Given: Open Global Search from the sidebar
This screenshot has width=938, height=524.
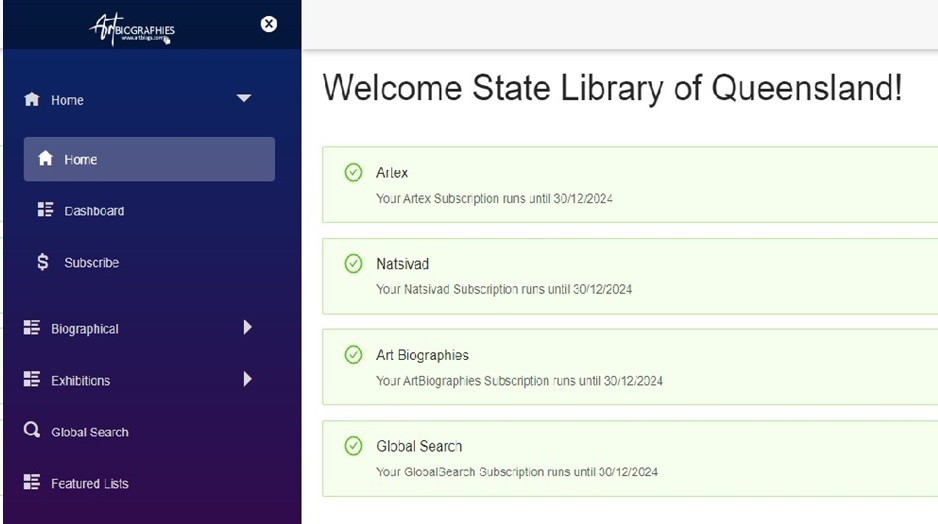Looking at the screenshot, I should point(90,432).
